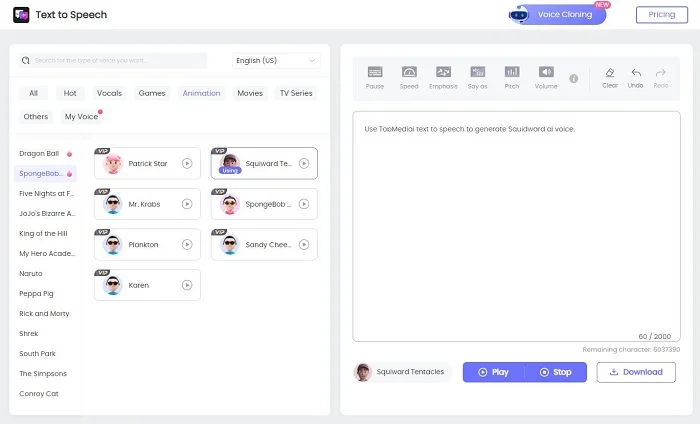Screen dimensions: 700x424
Task: Play the generated speech
Action: point(494,372)
